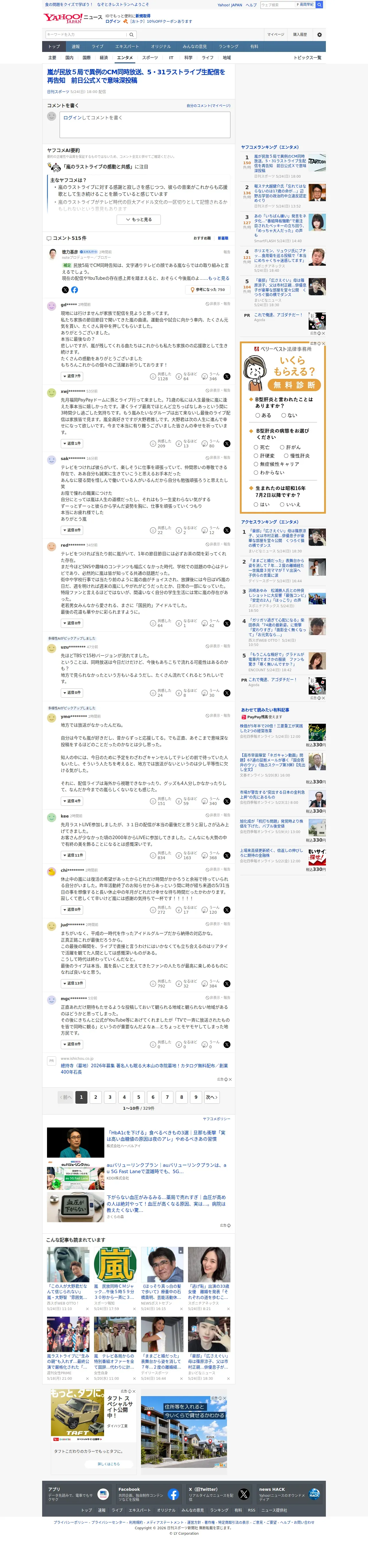Viewport: 368px width, 1568px height.
Task: Share uzu******** comment via X icon
Action: coord(227,693)
